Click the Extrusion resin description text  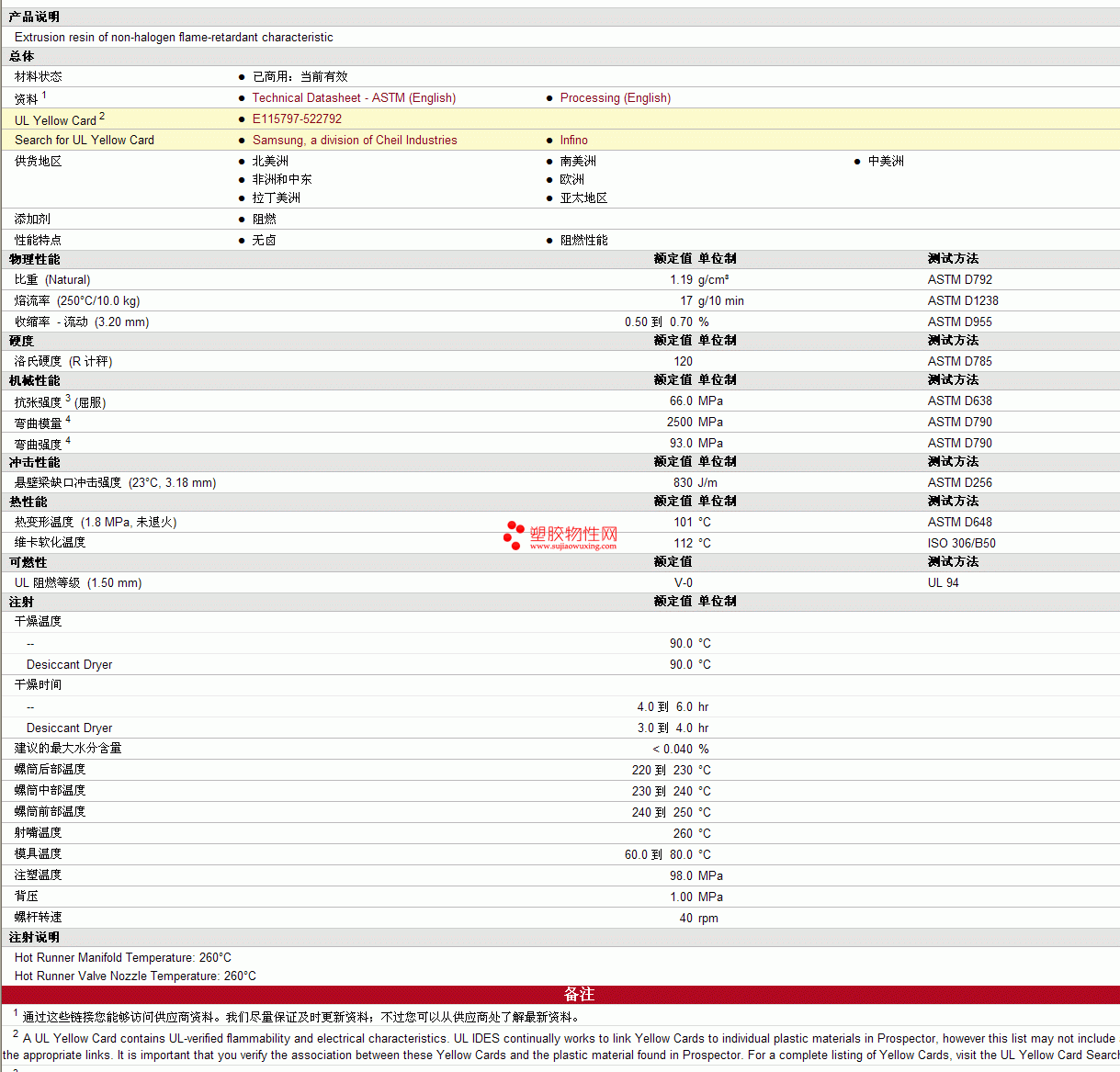pyautogui.click(x=174, y=38)
